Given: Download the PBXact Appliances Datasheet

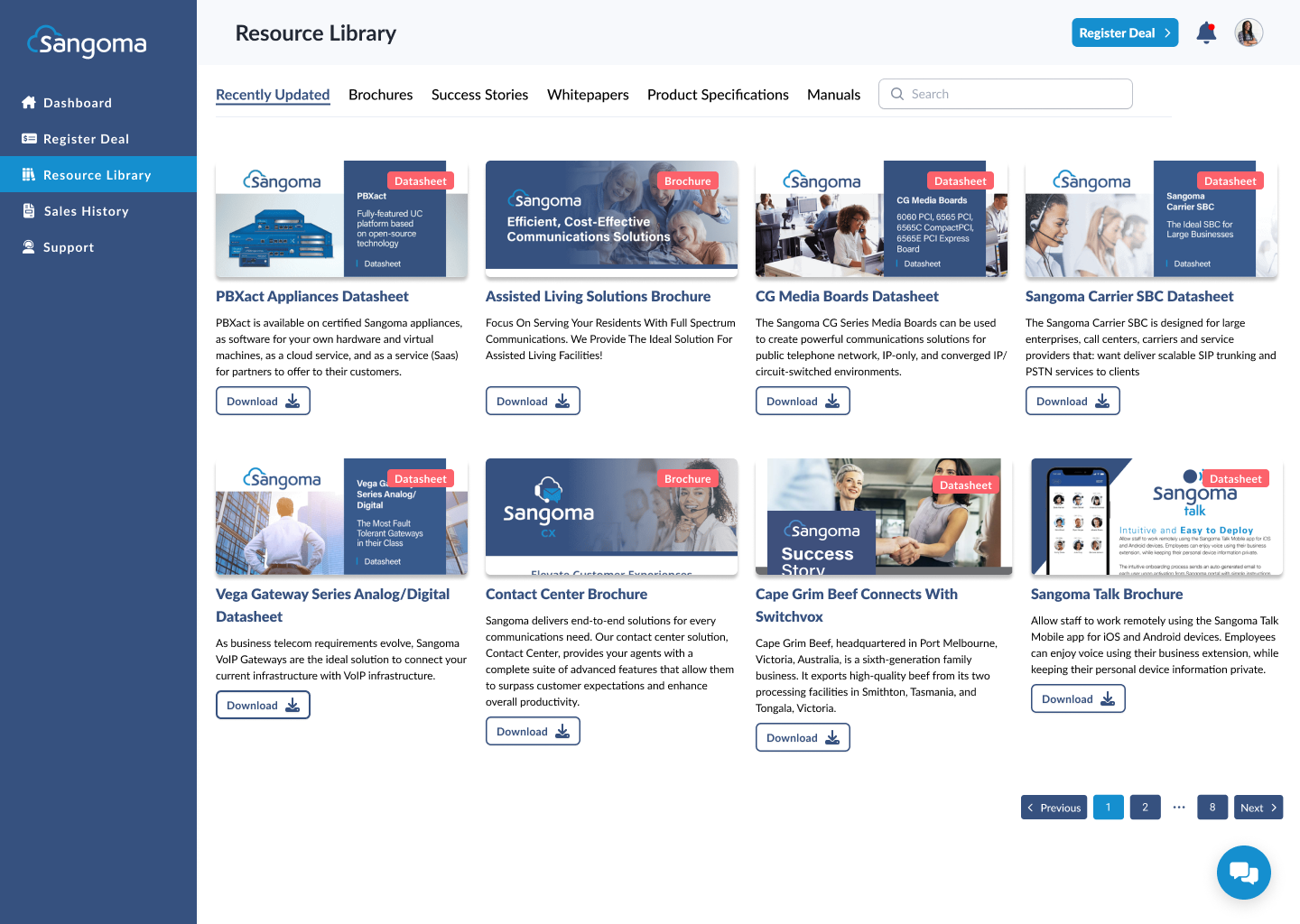Looking at the screenshot, I should [x=263, y=400].
